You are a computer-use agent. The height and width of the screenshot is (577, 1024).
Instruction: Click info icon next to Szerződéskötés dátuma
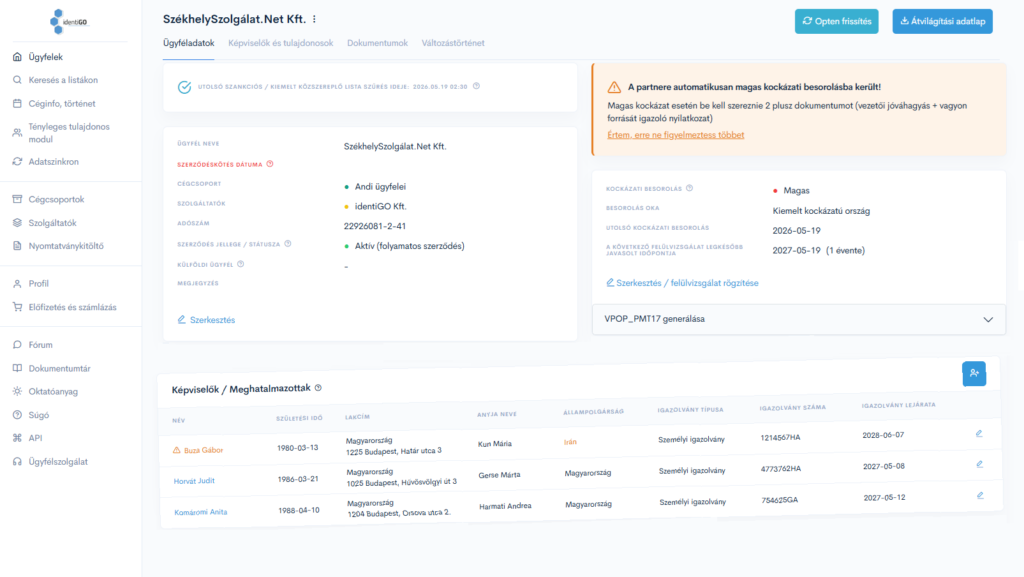point(270,164)
